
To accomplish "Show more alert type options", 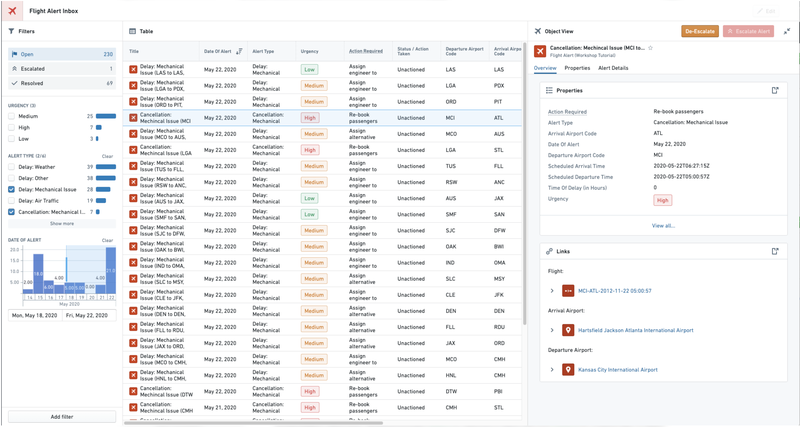I will click(x=62, y=224).
